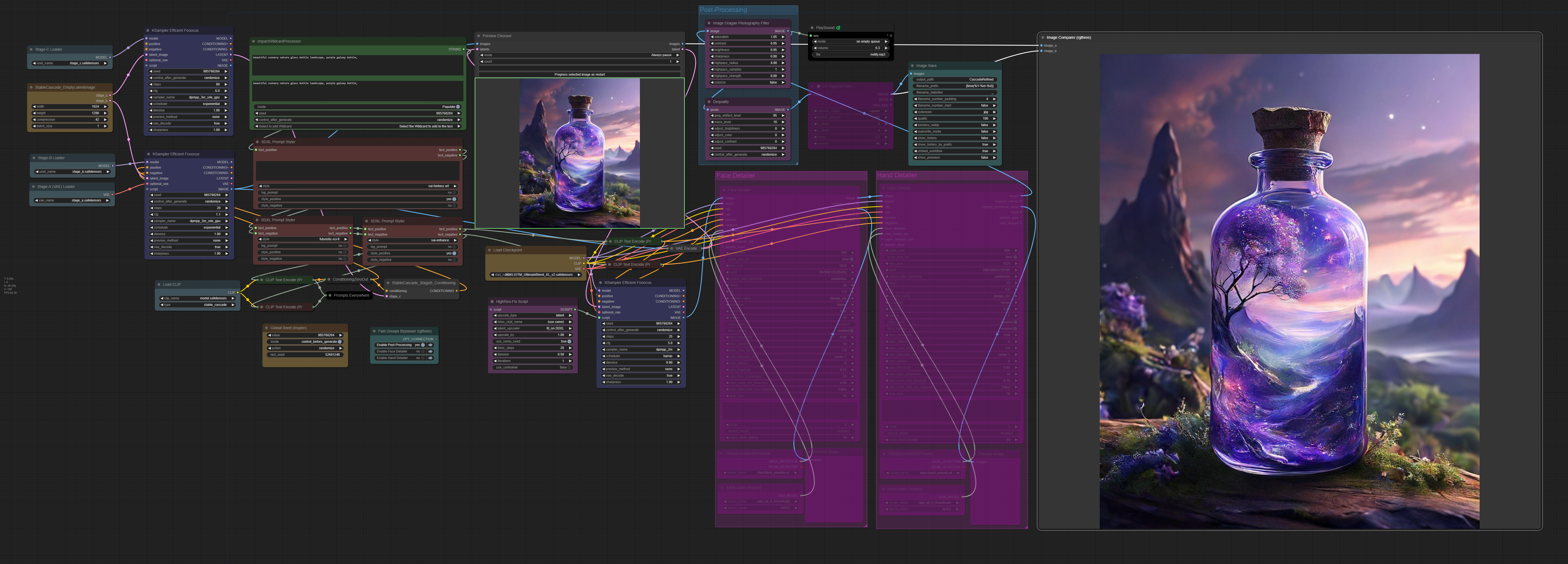Collapse the Dequality node using its title dot
1568x564 pixels.
click(x=708, y=102)
